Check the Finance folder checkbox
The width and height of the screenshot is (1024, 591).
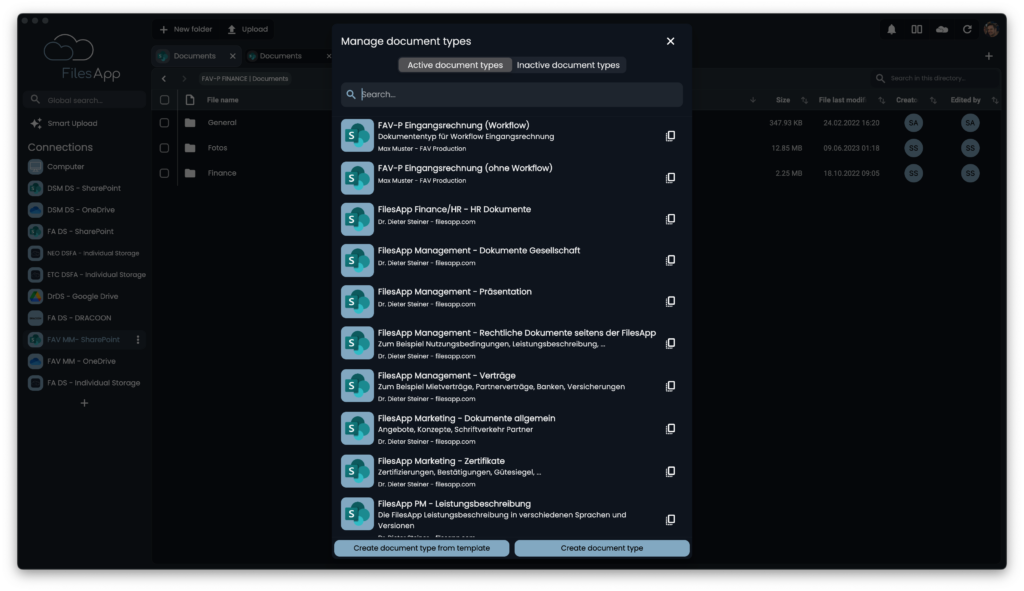165,173
